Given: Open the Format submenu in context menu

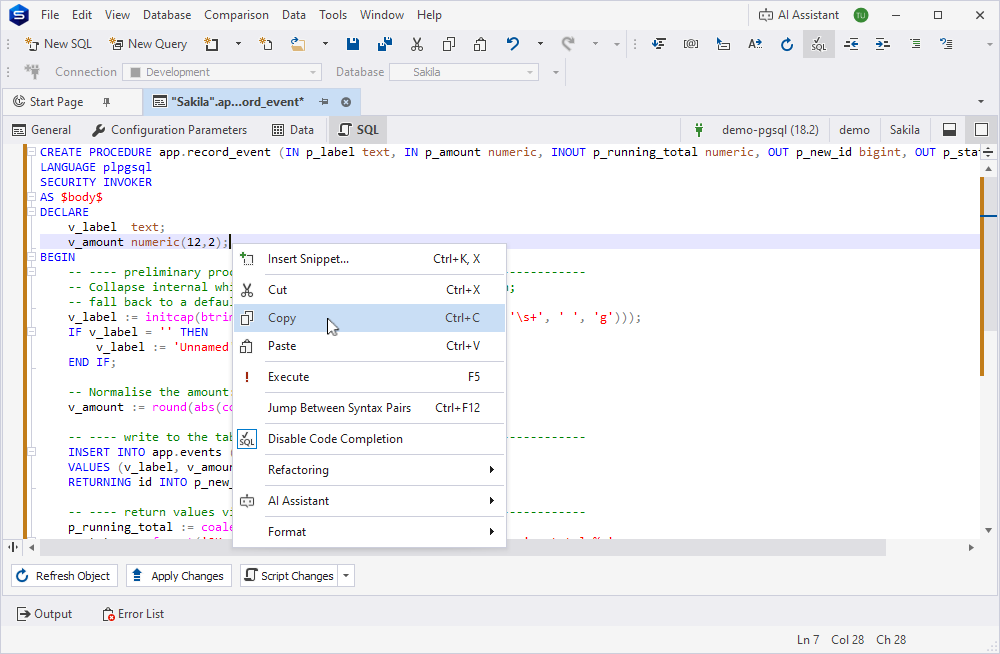Looking at the screenshot, I should (x=369, y=531).
